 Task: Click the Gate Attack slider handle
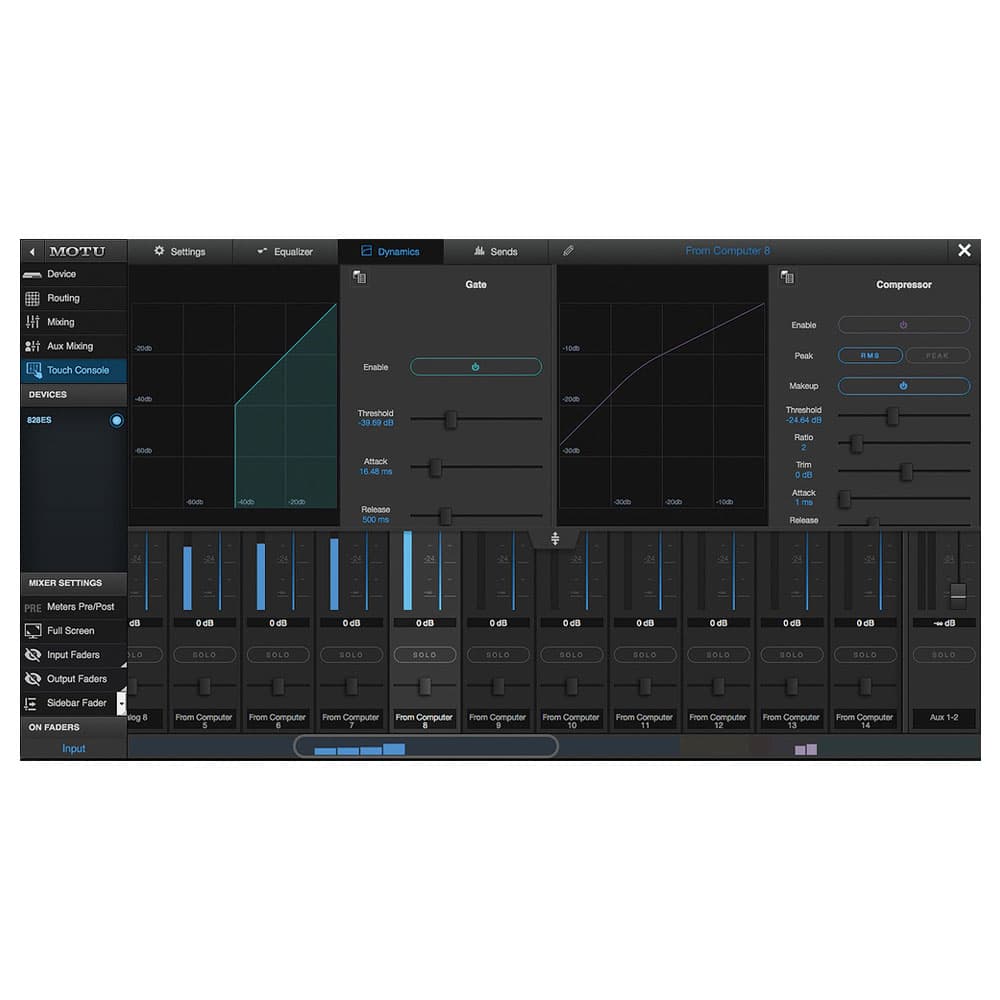coord(436,467)
